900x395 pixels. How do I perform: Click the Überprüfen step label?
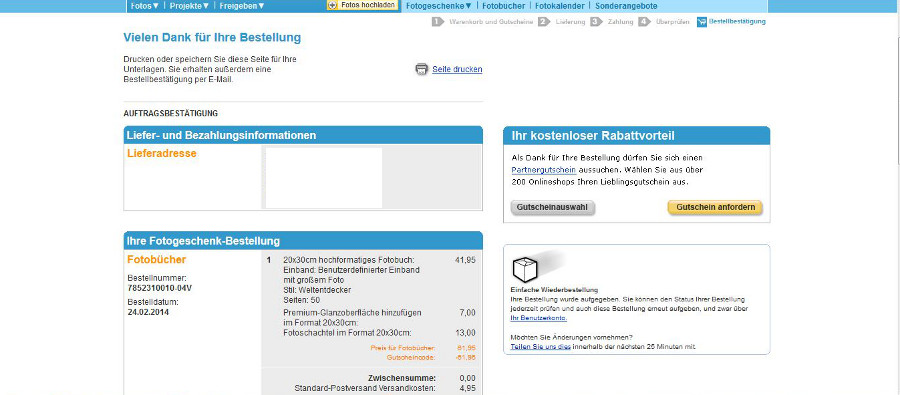pos(672,22)
